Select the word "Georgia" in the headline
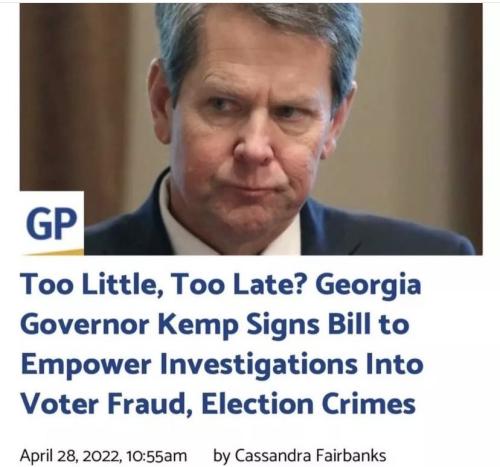Screen dimensions: 500x467 (368, 286)
